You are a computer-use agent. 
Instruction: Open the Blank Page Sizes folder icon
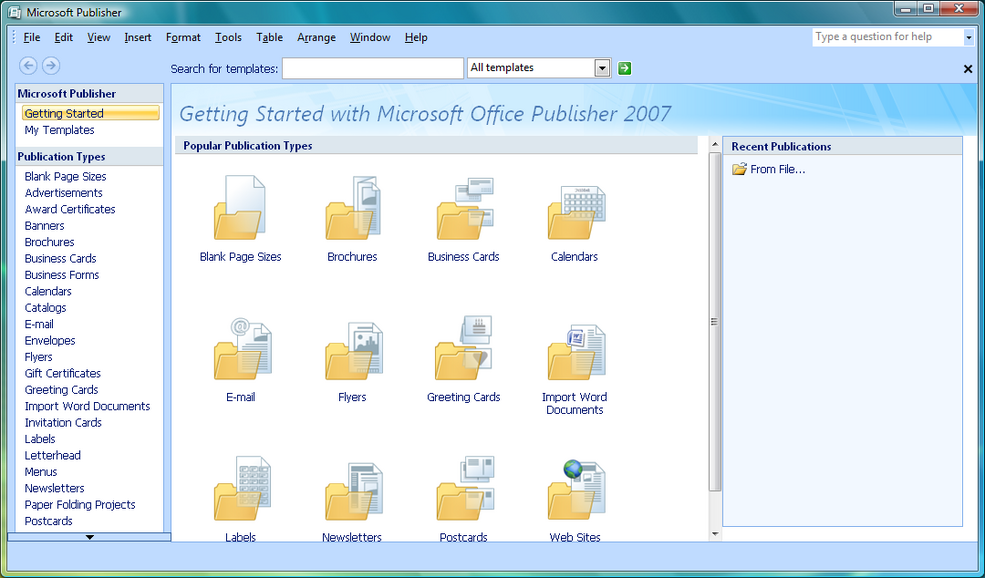tap(239, 208)
